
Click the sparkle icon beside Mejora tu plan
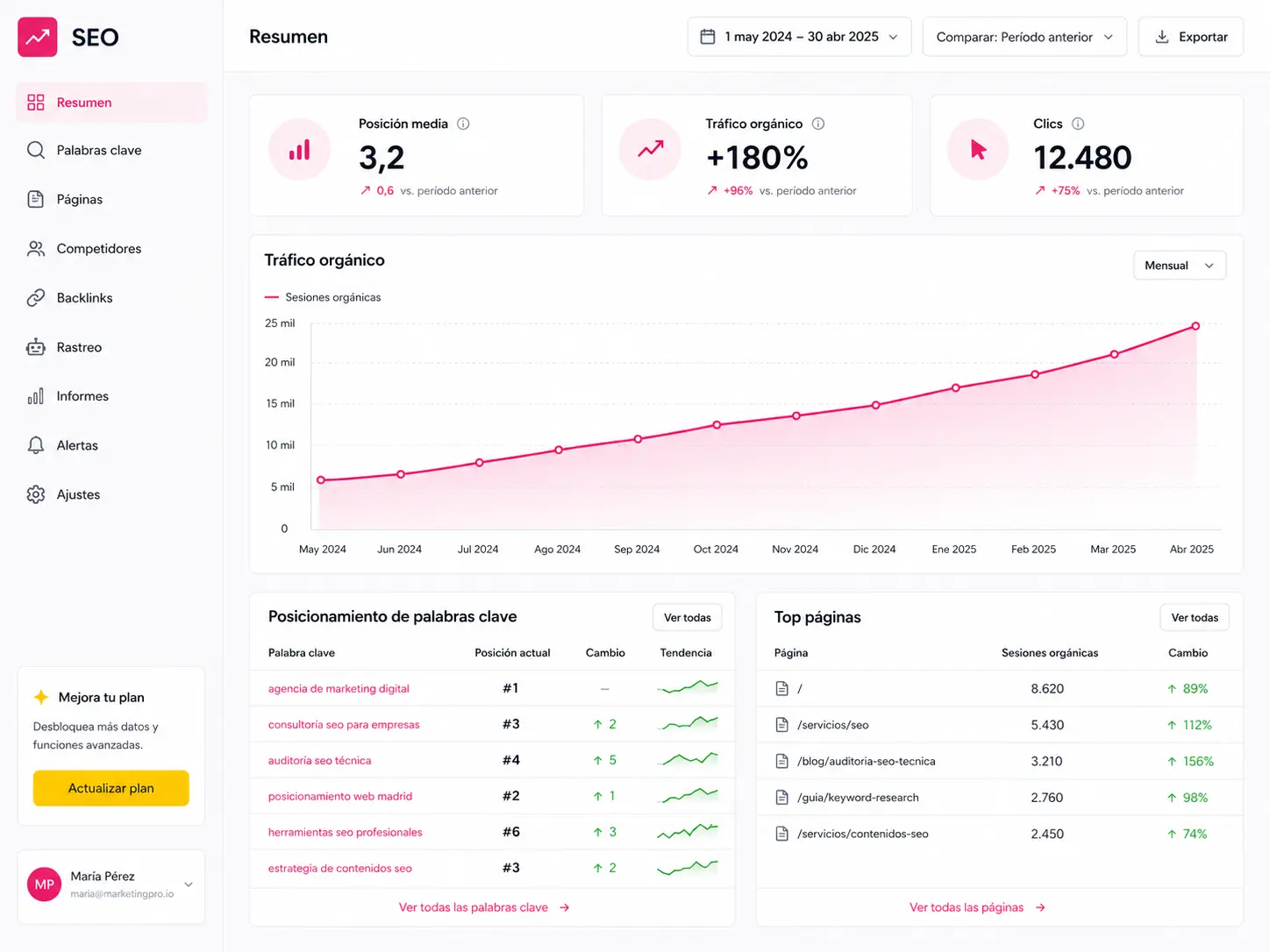pyautogui.click(x=41, y=697)
